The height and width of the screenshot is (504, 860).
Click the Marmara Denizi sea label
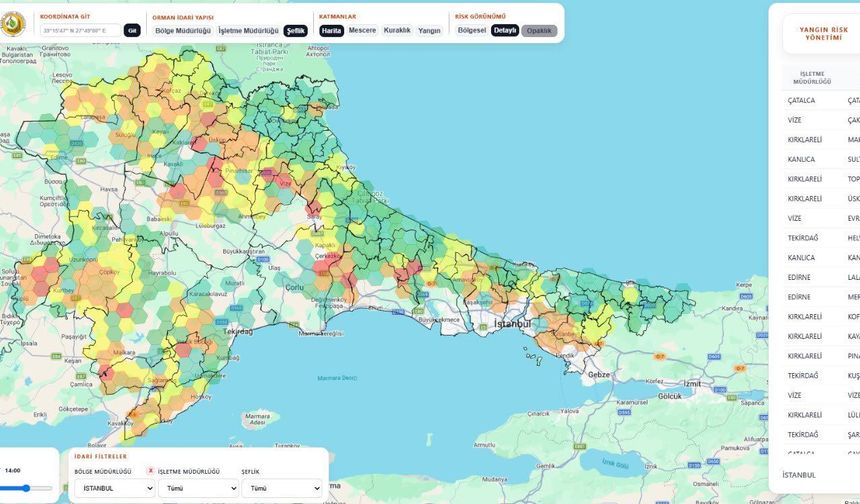[x=337, y=378]
